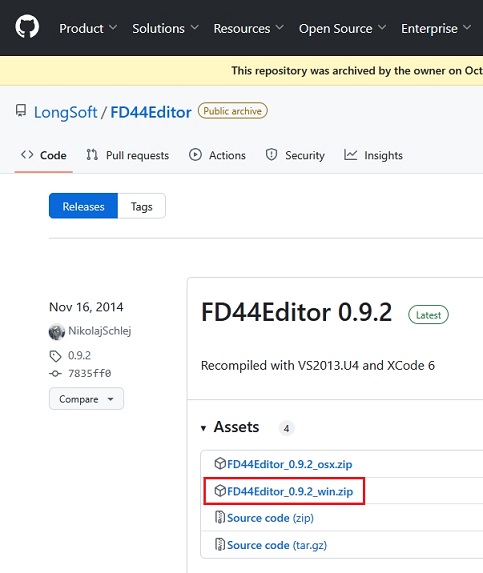Select the Releases tab
The image size is (483, 573).
coord(83,206)
